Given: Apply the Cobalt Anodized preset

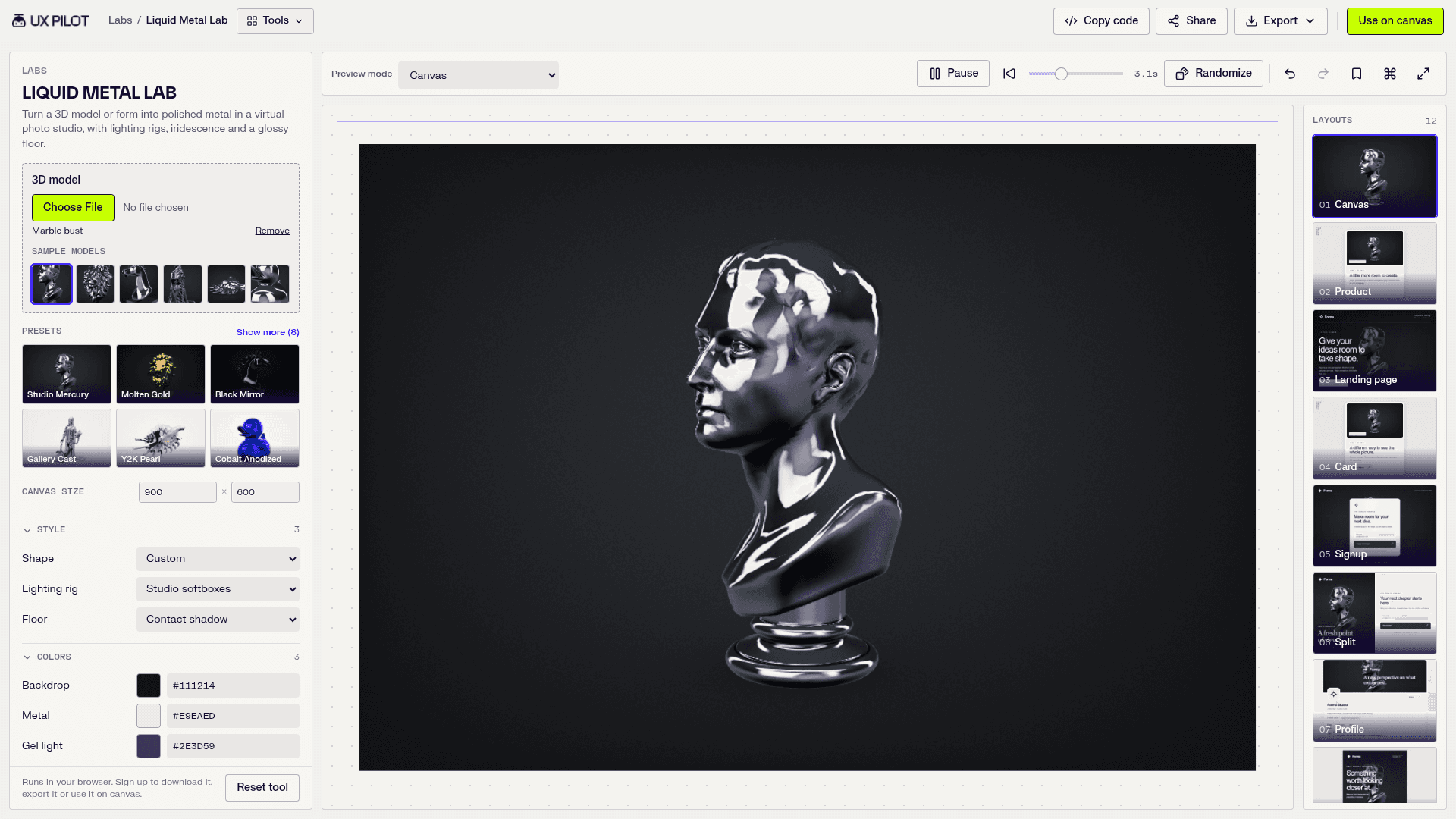Looking at the screenshot, I should point(255,438).
